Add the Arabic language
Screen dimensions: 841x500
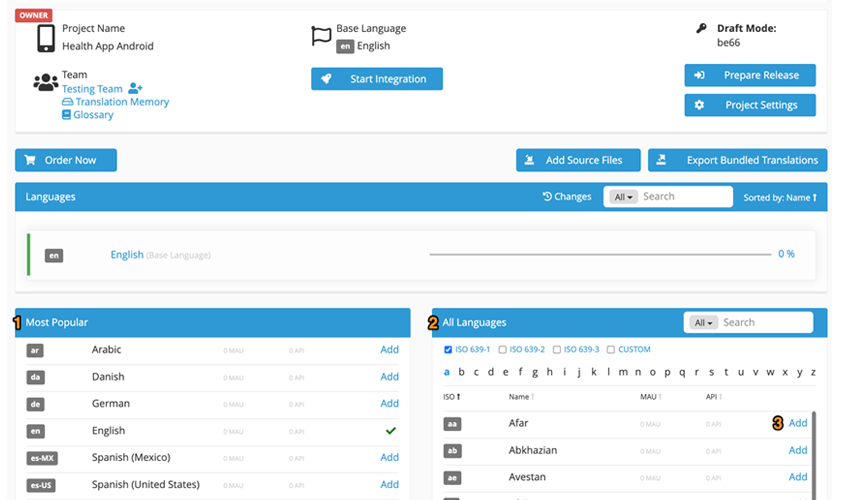coord(389,350)
